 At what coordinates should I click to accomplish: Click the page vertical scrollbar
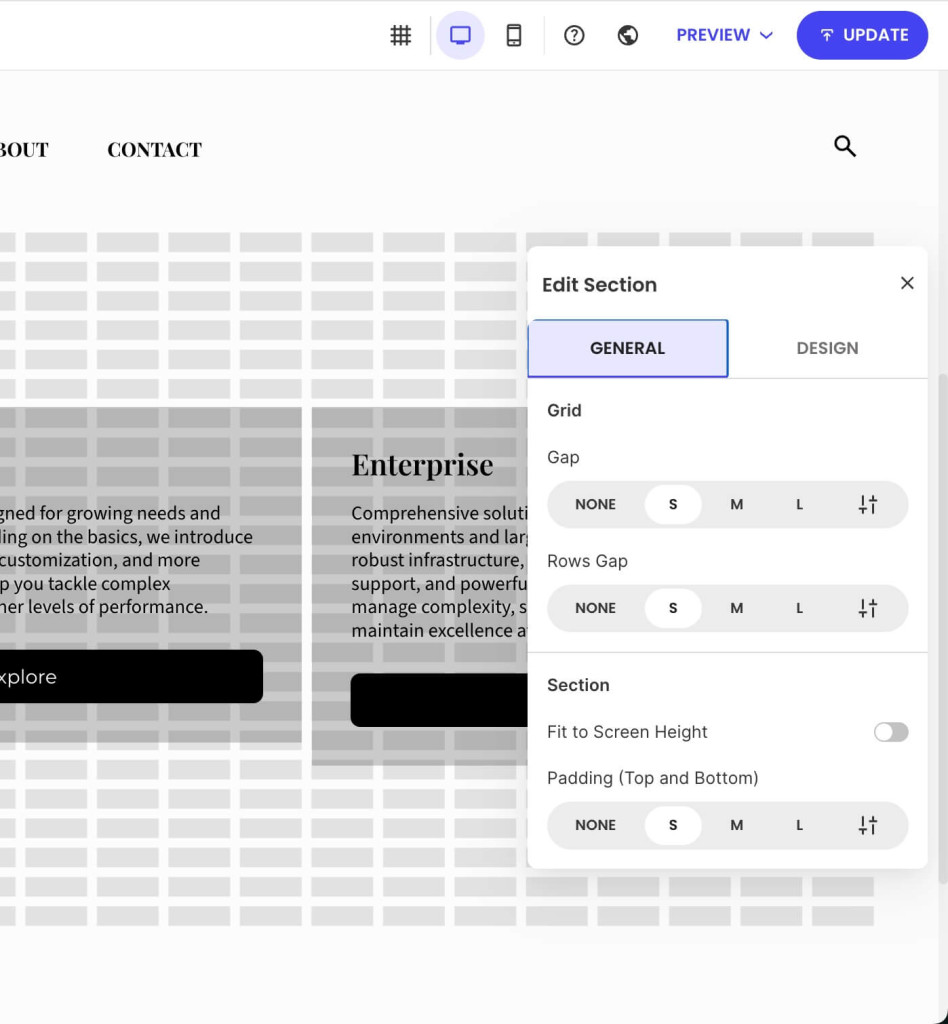coord(943,627)
